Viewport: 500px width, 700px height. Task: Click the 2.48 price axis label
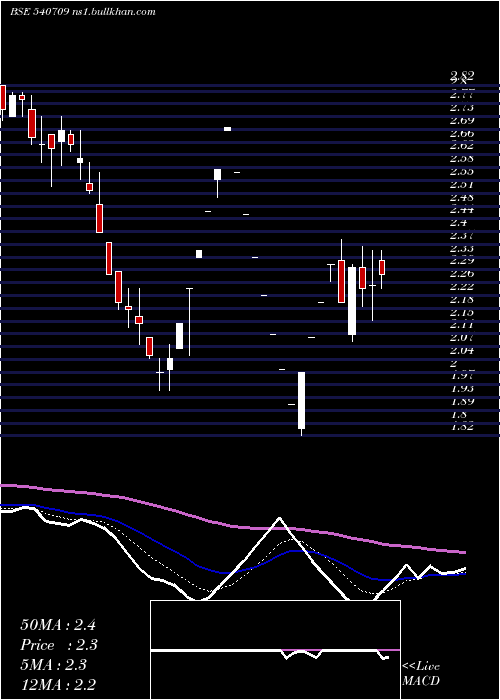pyautogui.click(x=462, y=197)
